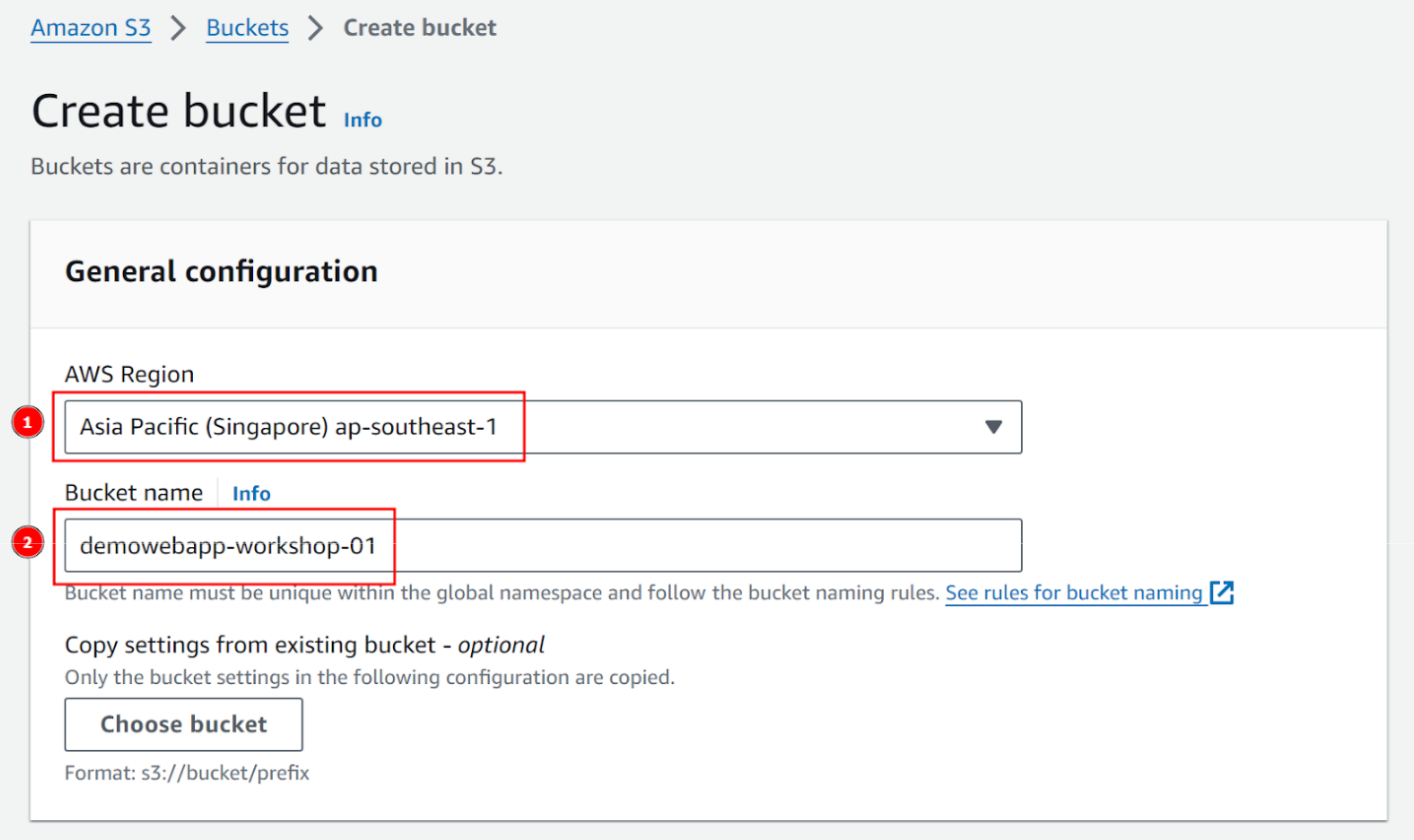Viewport: 1414px width, 840px height.
Task: Click 'Copy settings from existing bucket' label
Action: 305,645
